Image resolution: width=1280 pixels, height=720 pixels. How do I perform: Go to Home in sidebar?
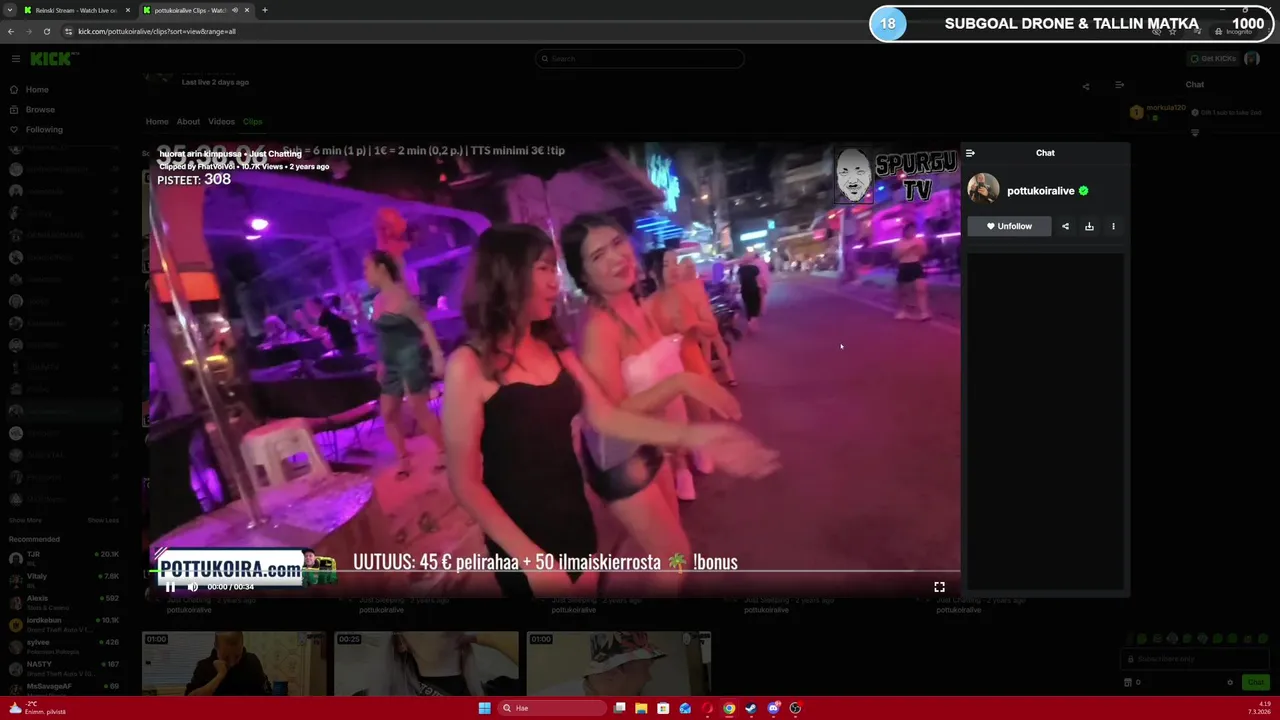click(x=37, y=89)
